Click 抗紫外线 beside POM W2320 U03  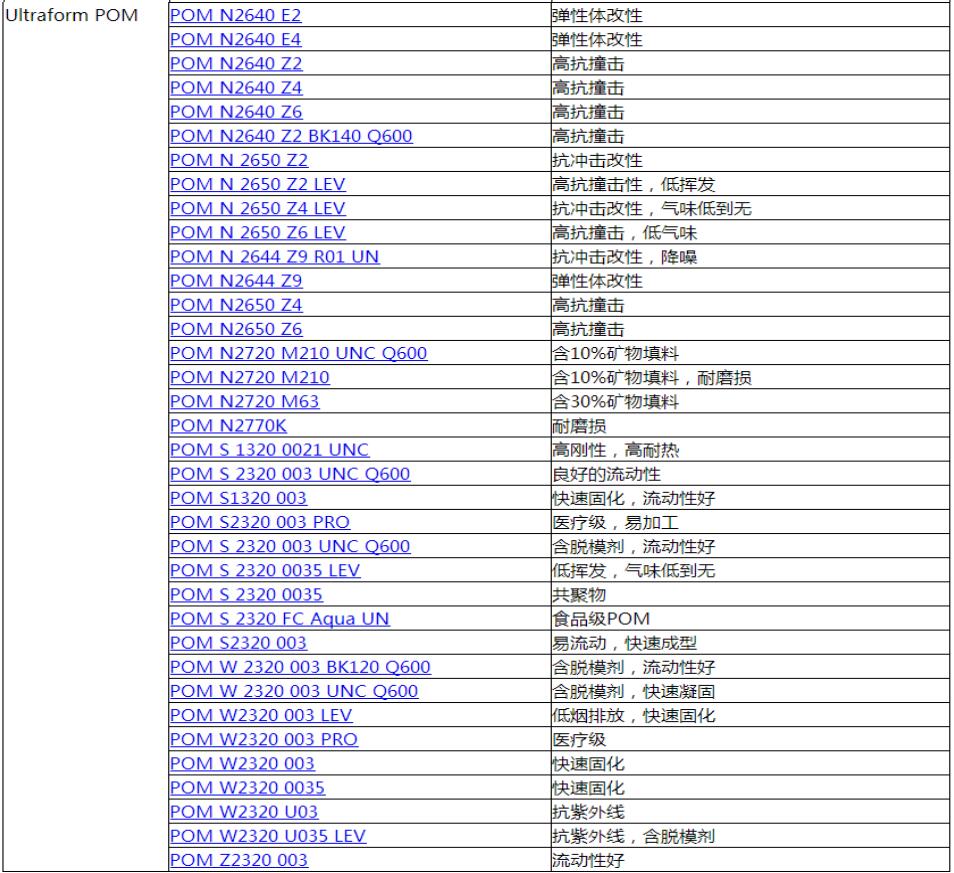click(588, 812)
